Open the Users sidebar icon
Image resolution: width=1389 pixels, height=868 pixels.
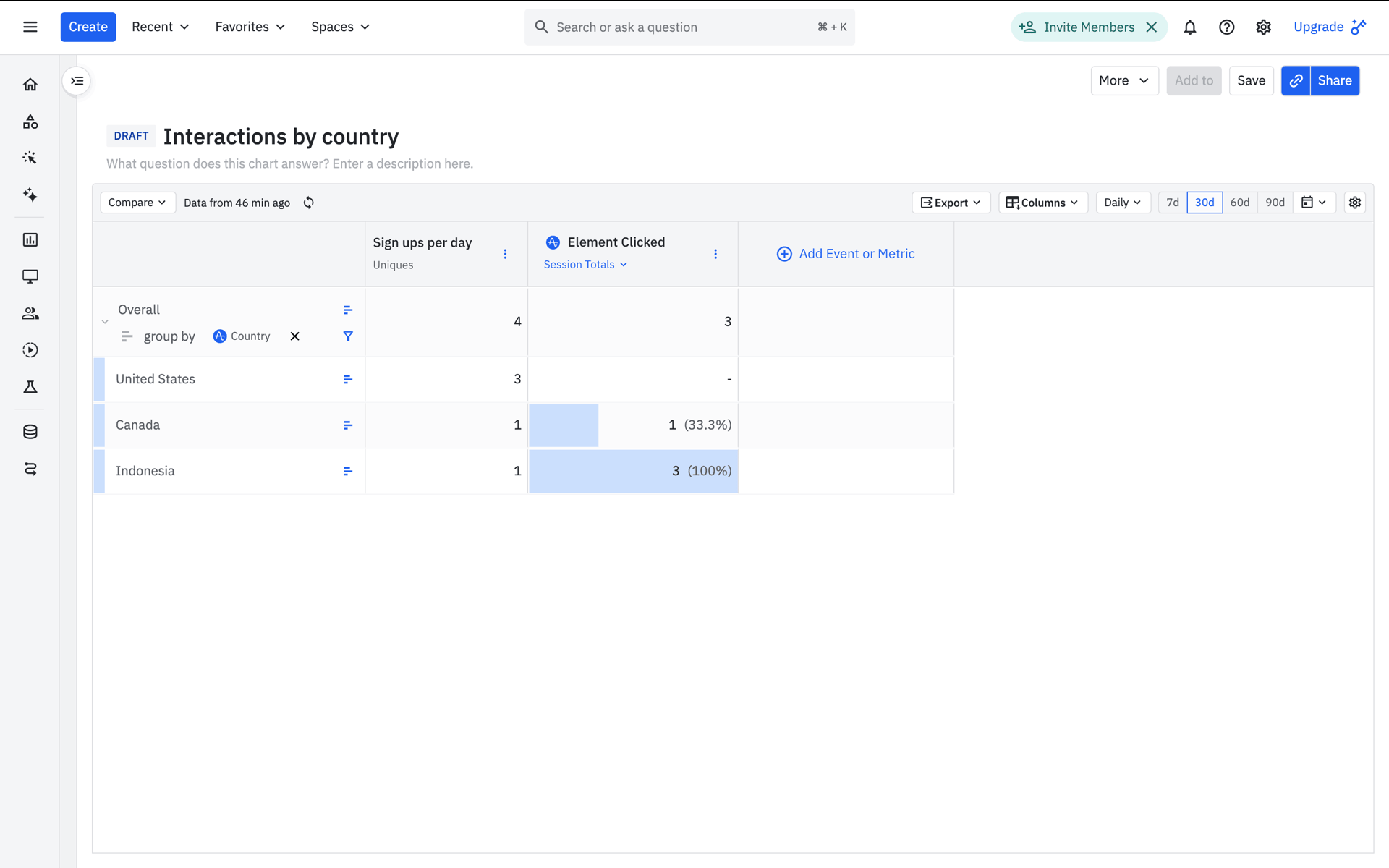tap(30, 313)
